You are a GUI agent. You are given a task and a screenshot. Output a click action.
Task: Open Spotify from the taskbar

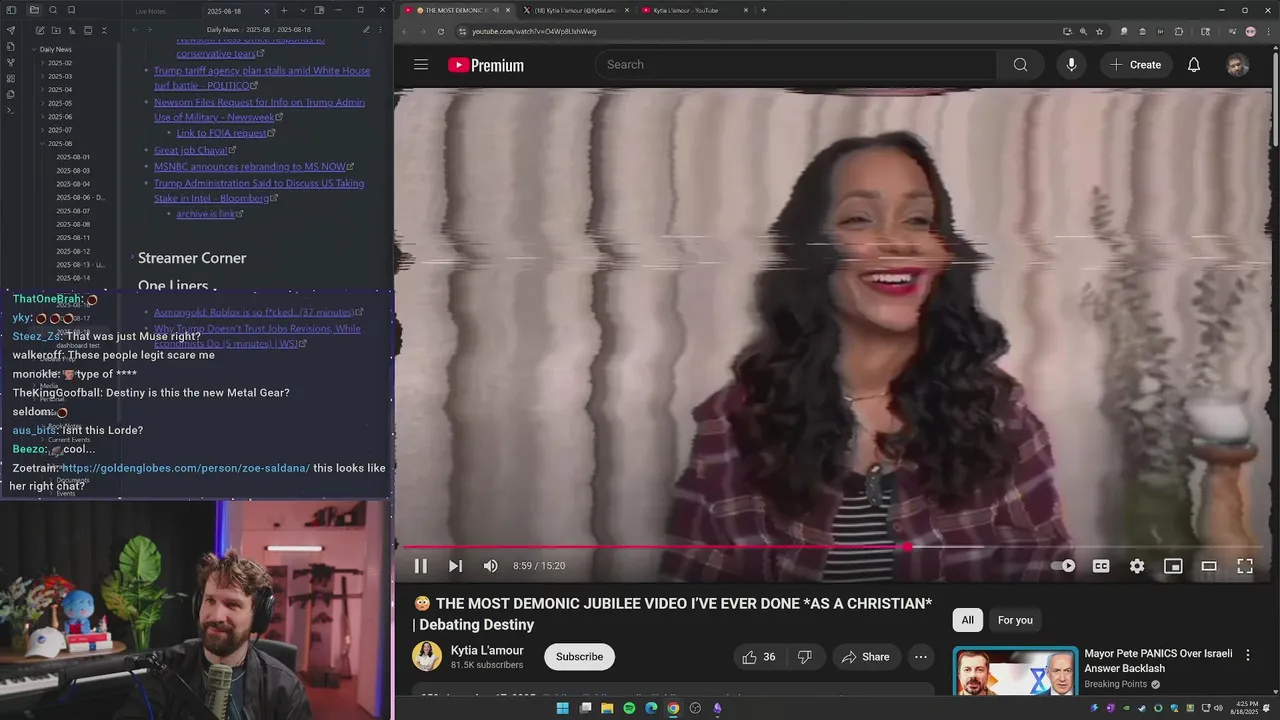tap(629, 708)
